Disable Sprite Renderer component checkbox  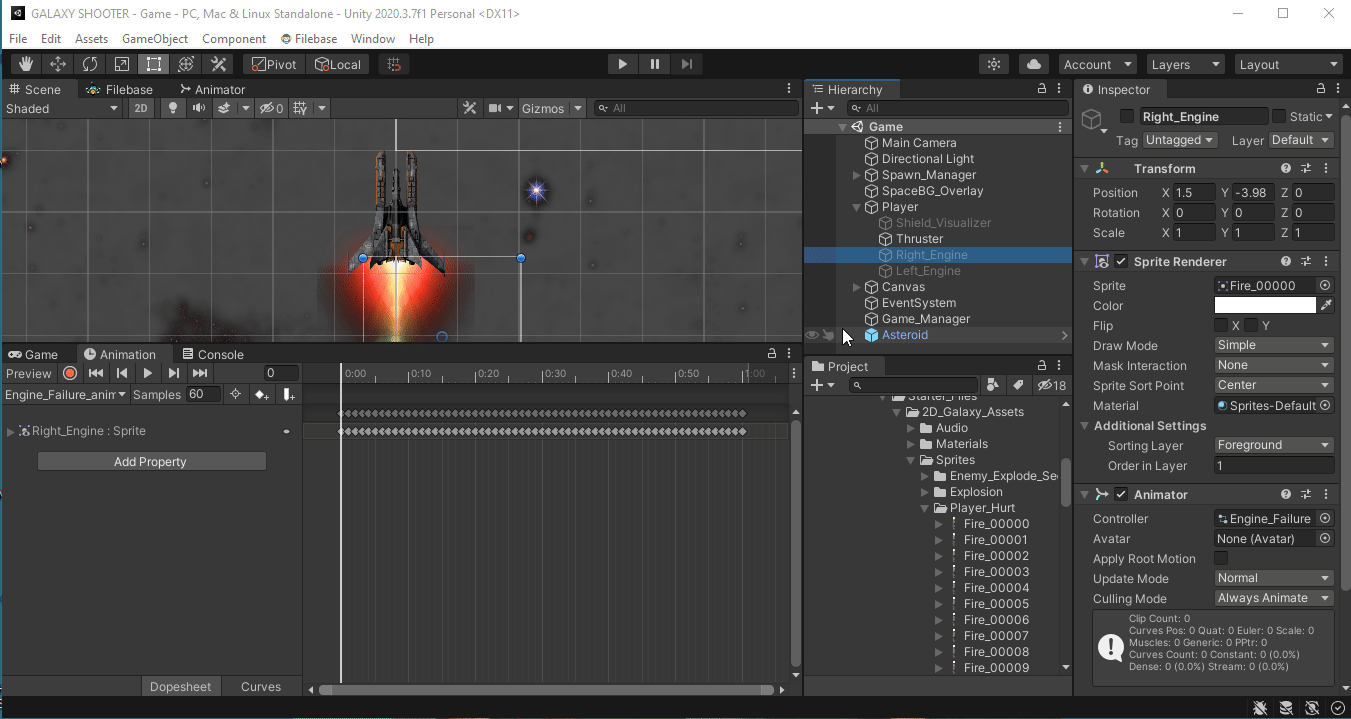[1122, 262]
